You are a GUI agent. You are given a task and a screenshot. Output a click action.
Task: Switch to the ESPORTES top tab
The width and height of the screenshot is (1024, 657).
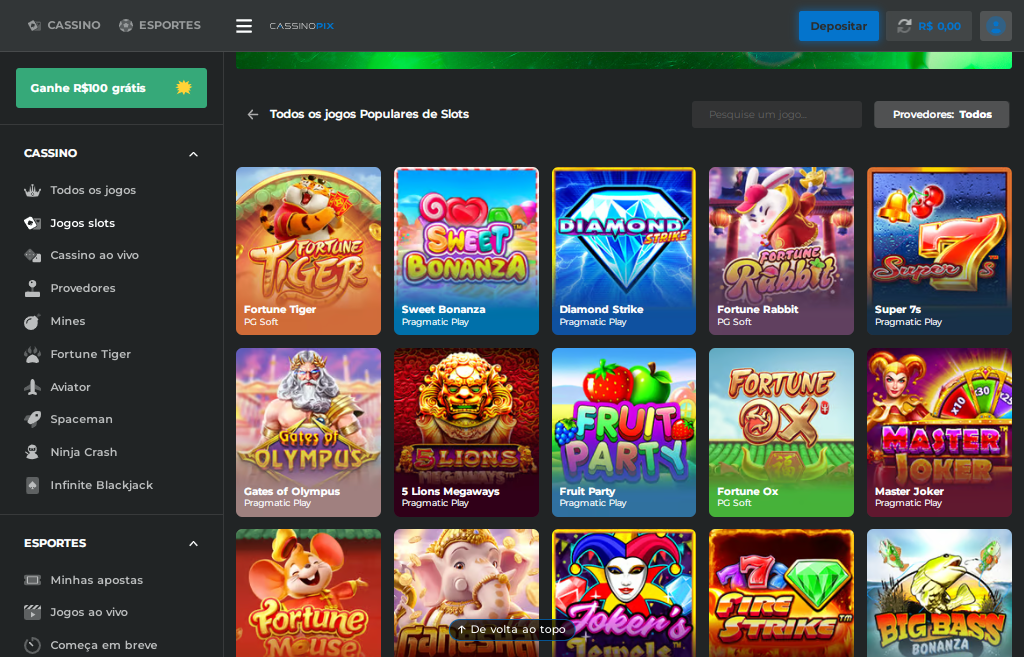pyautogui.click(x=160, y=25)
